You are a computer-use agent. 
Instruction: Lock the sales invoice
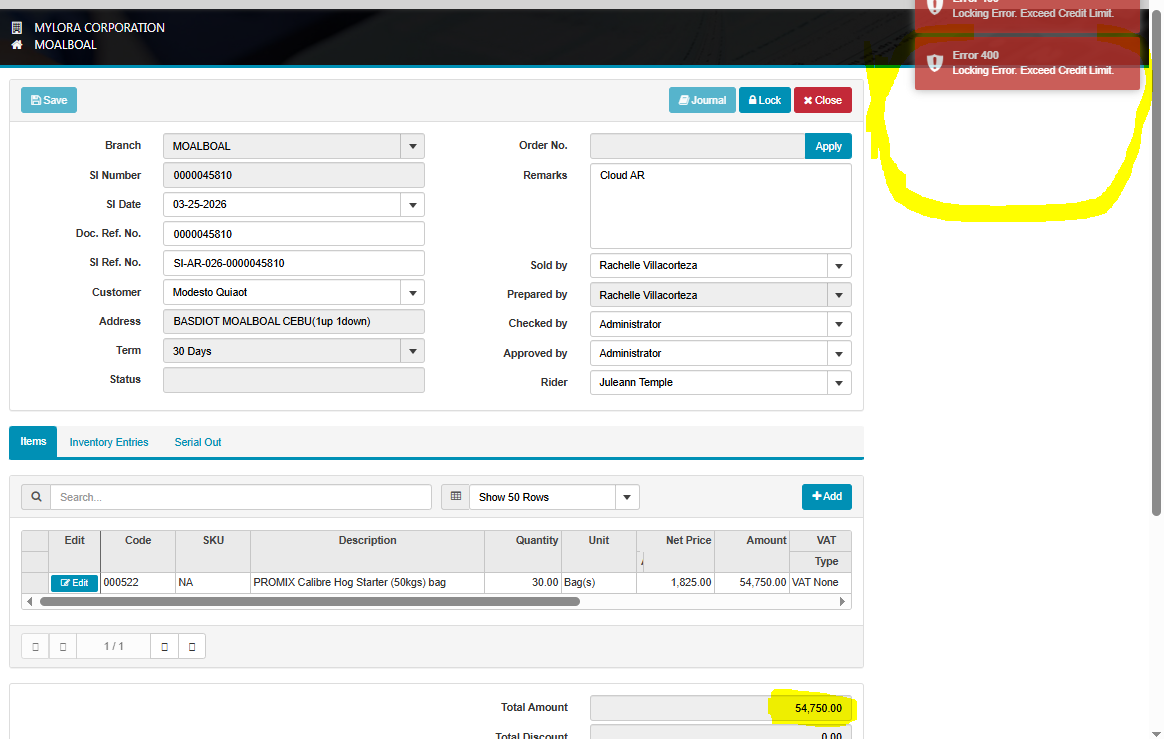pos(764,100)
